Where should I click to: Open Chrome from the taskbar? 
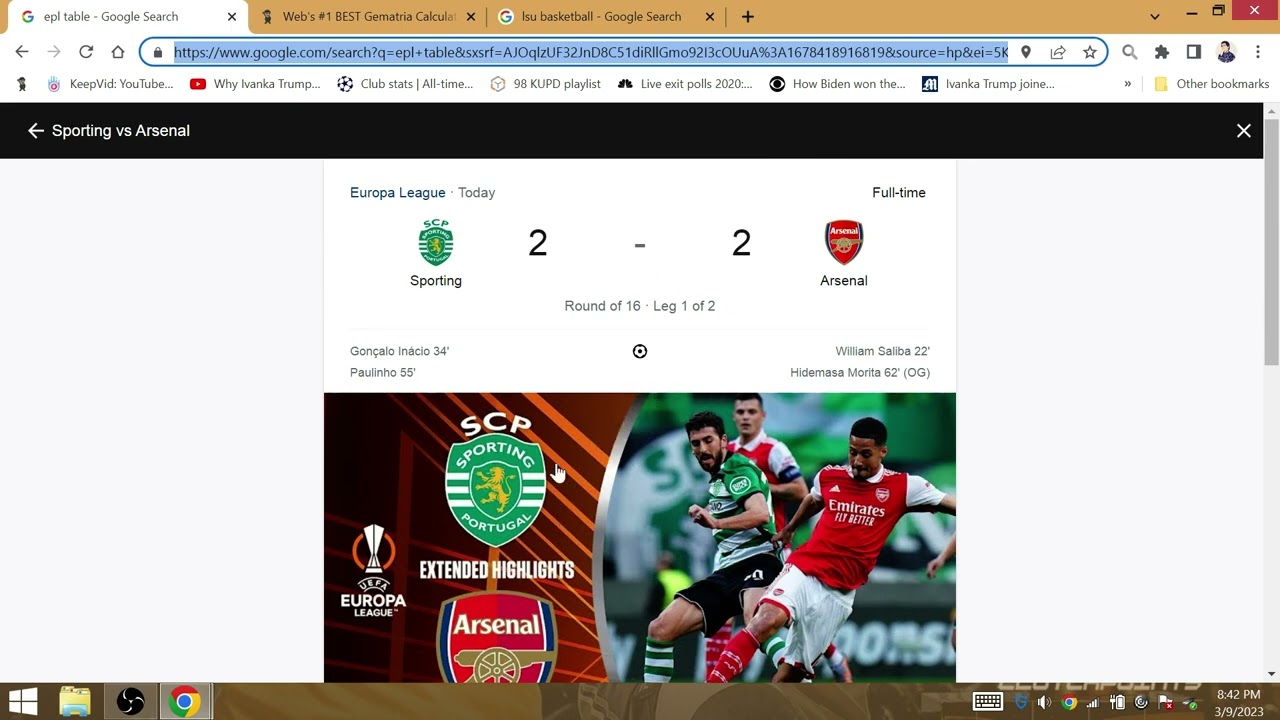[184, 702]
